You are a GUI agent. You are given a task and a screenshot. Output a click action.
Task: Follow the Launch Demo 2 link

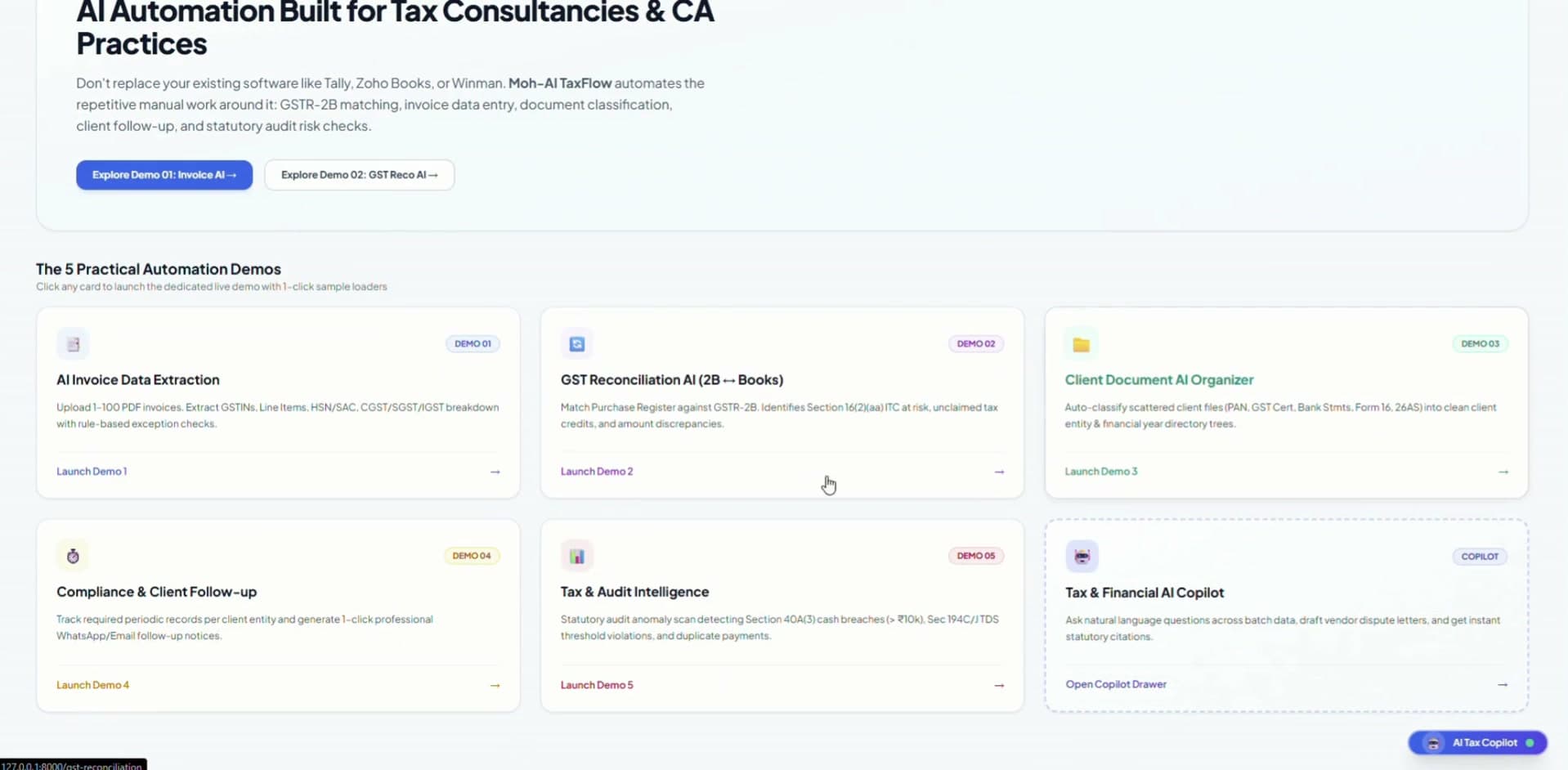597,472
